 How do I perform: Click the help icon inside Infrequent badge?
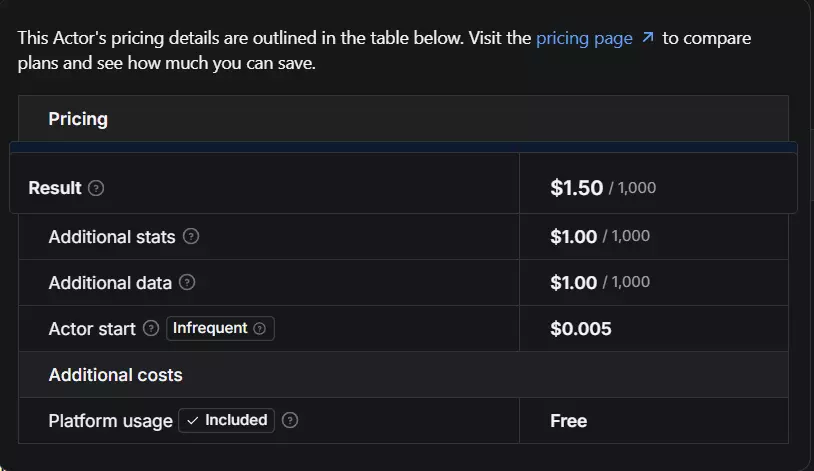pyautogui.click(x=260, y=328)
